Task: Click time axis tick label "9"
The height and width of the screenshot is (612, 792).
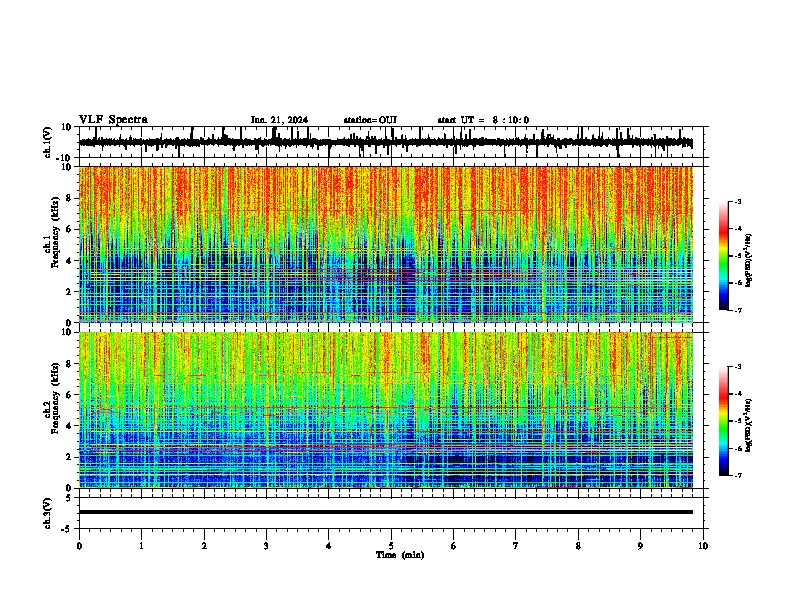Action: click(x=640, y=546)
